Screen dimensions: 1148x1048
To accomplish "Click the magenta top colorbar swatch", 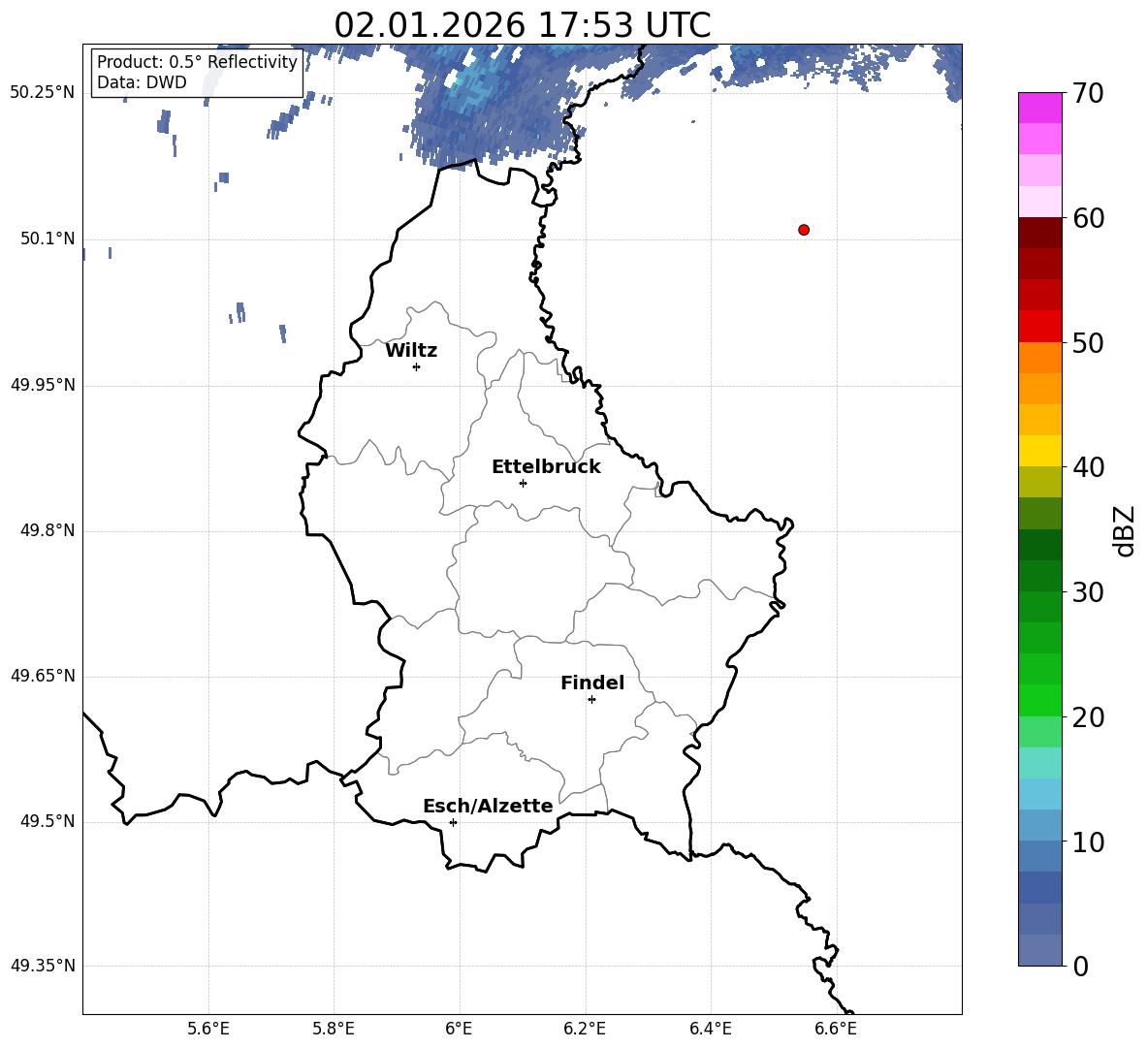I will point(1040,108).
